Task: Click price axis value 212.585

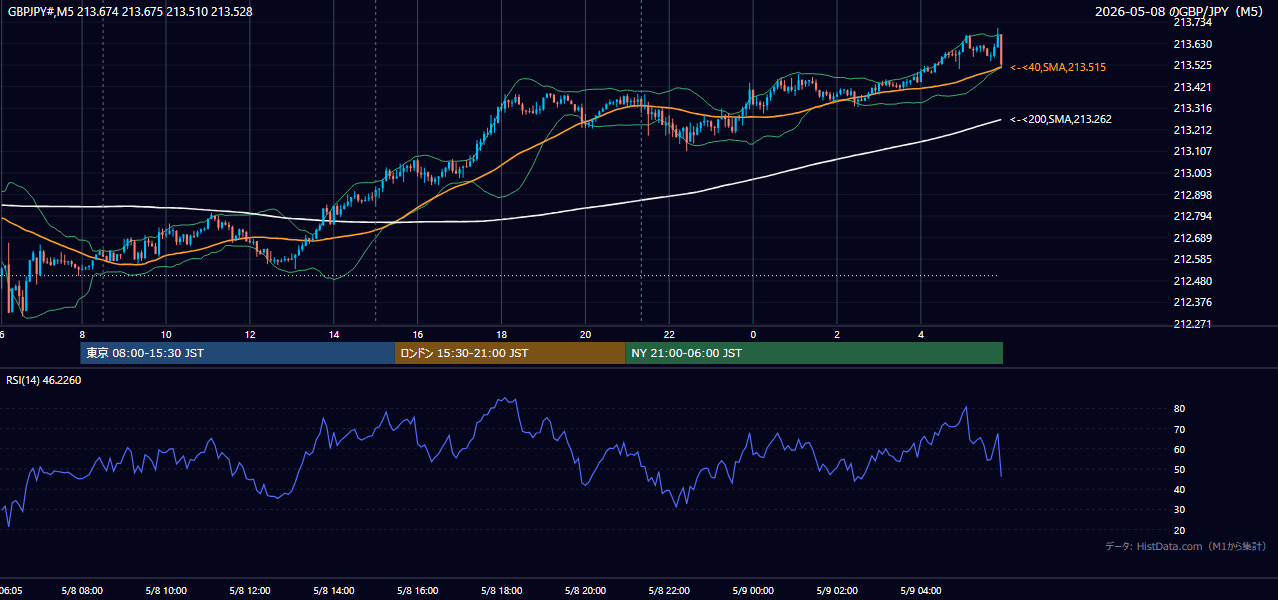Action: point(1192,259)
